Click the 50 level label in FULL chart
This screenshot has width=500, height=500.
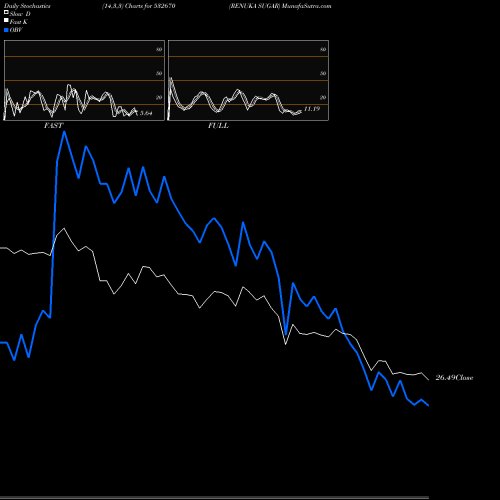coord(323,73)
